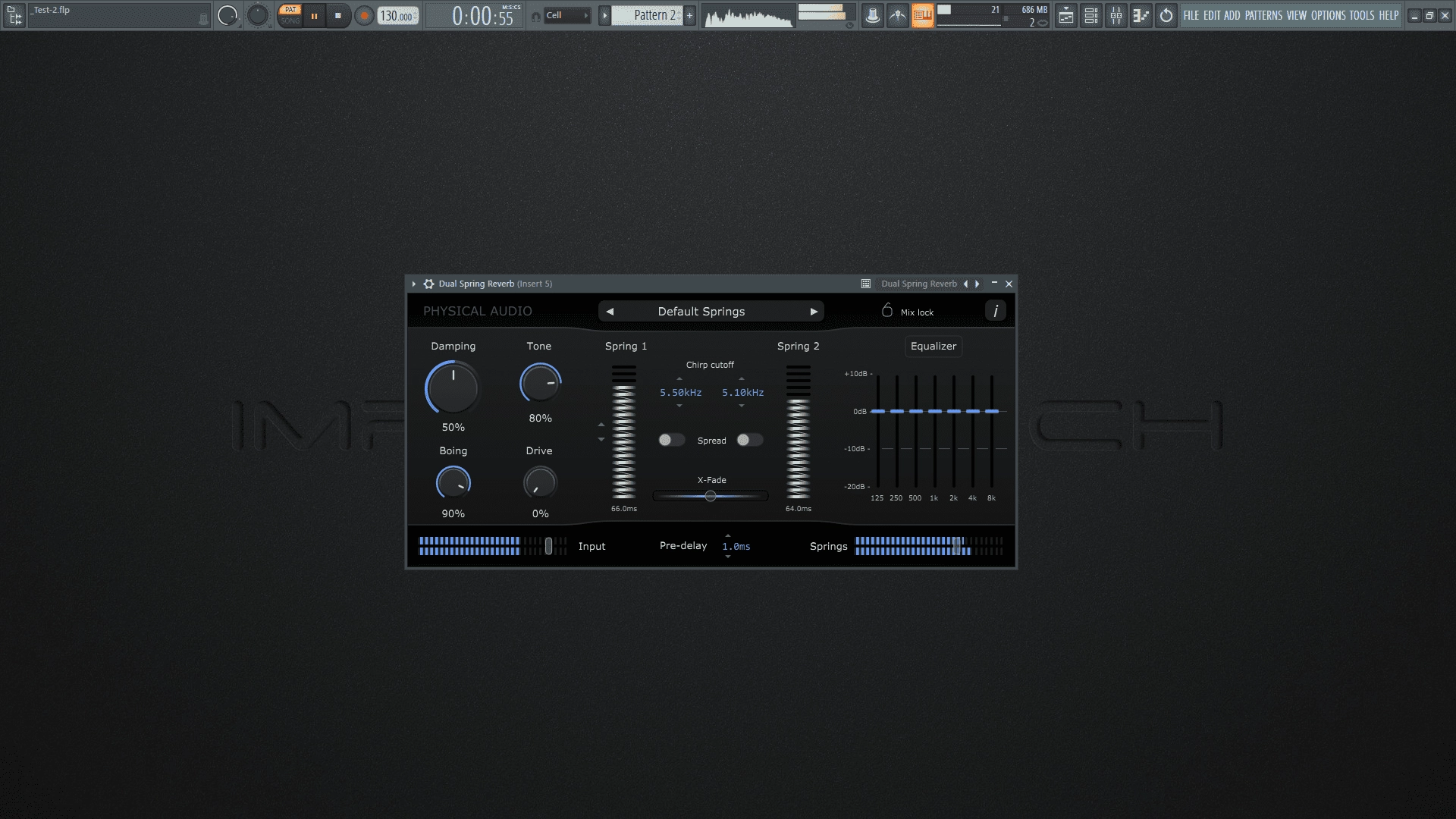
Task: Pause playback with the pause button
Action: point(314,16)
